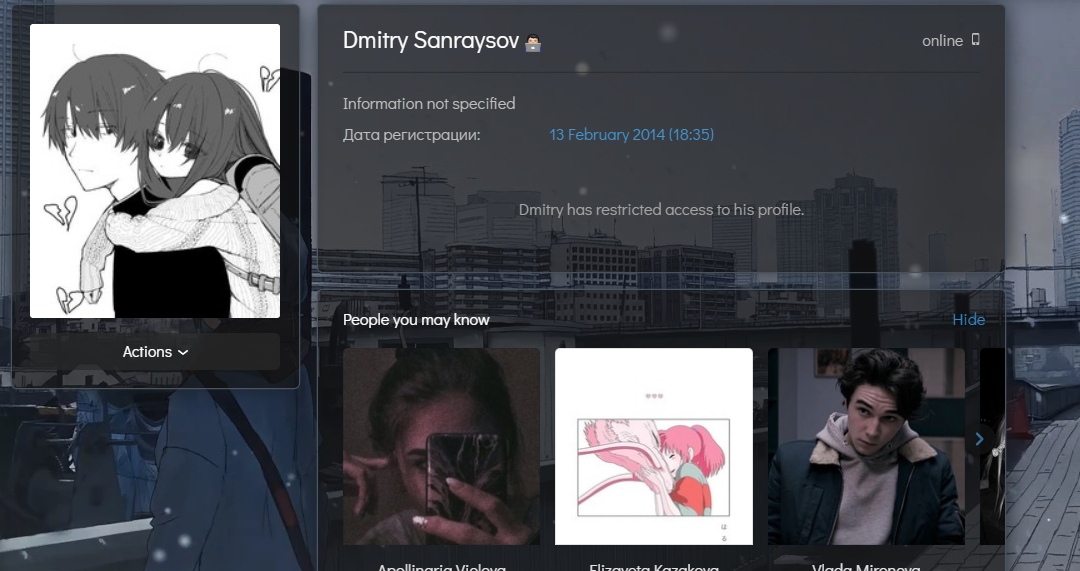Image resolution: width=1080 pixels, height=571 pixels.
Task: Click the People you may know heading
Action: [416, 320]
